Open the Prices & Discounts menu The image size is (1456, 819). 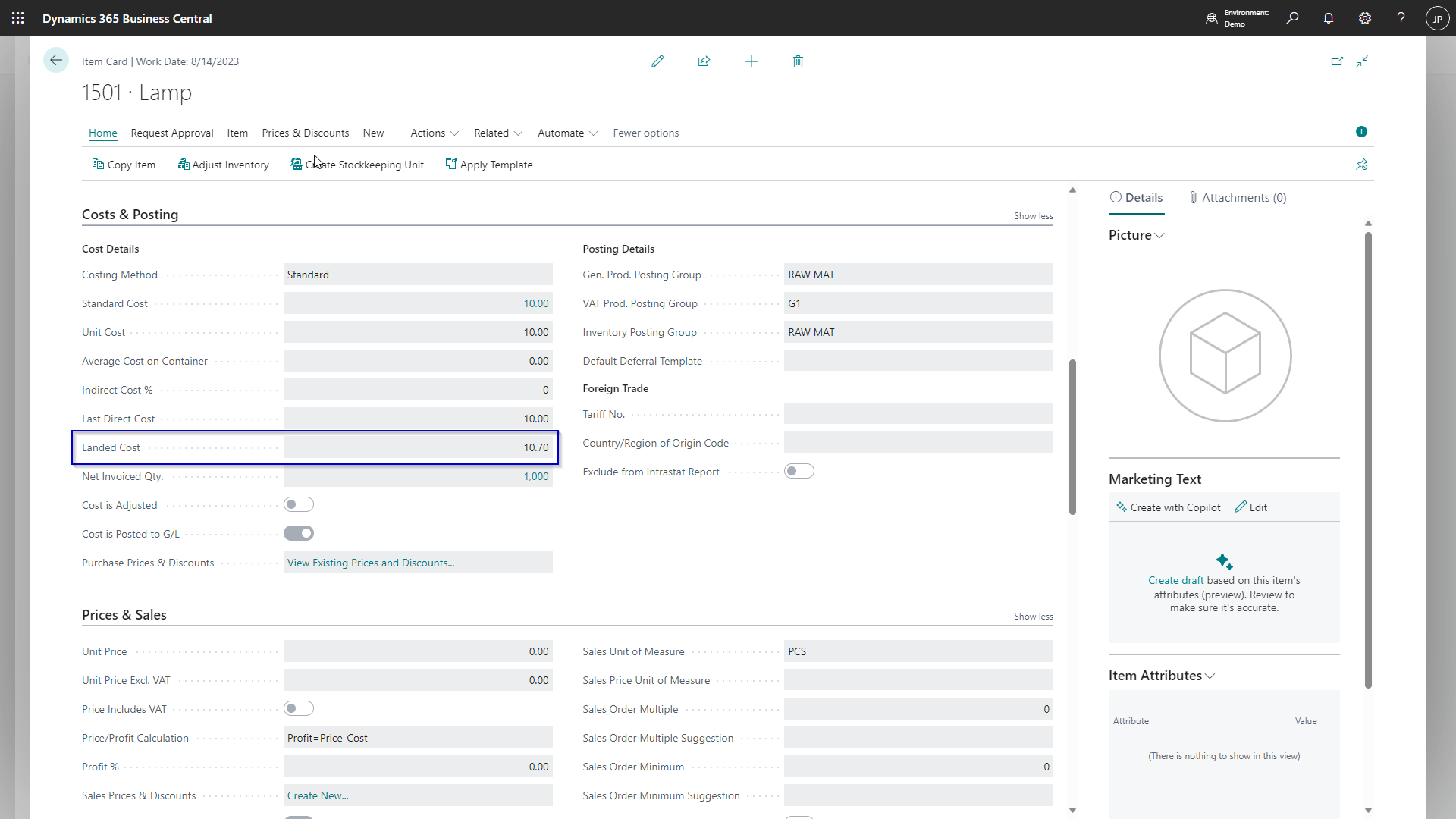coord(306,133)
